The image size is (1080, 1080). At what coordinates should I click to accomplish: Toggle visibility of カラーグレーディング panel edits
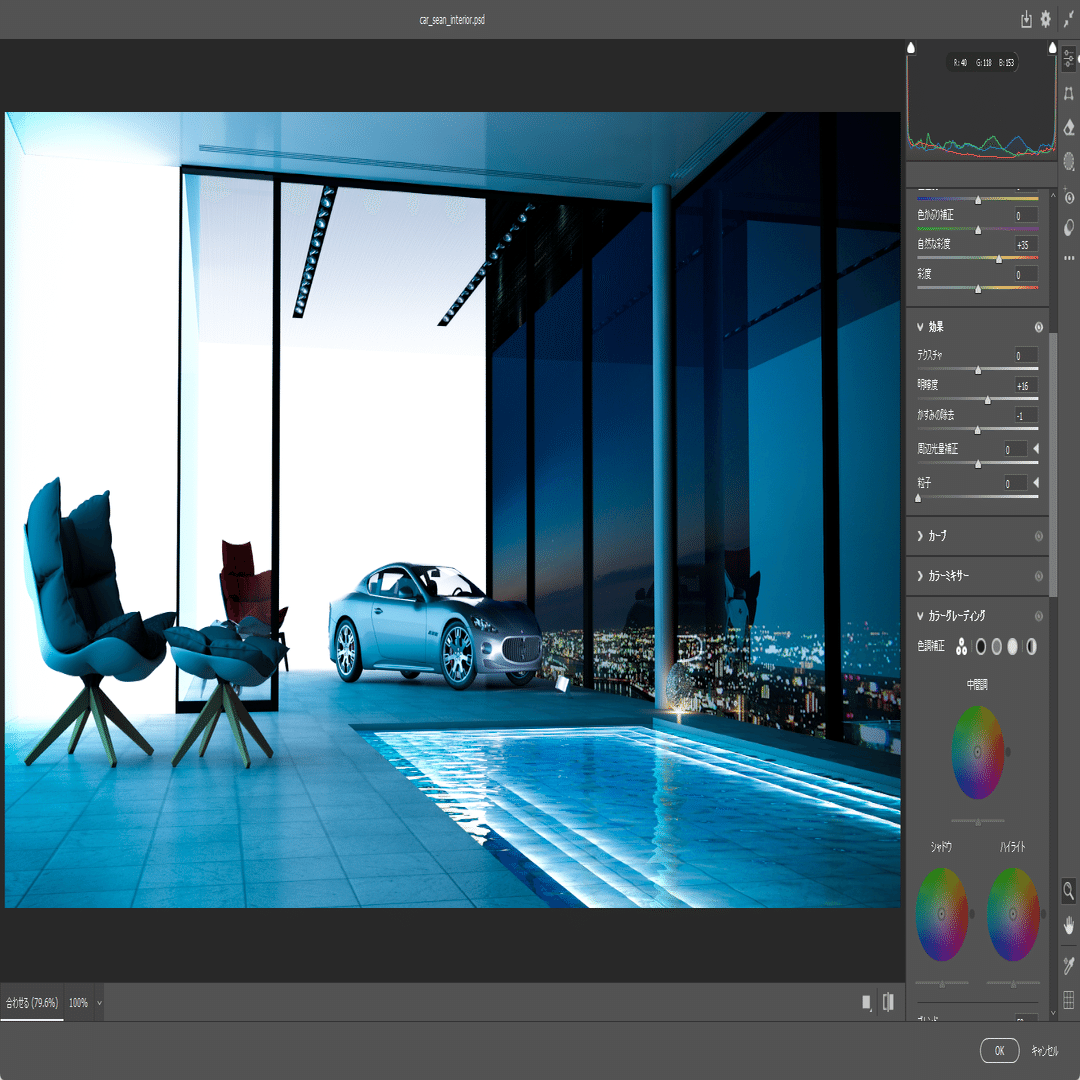(1039, 616)
